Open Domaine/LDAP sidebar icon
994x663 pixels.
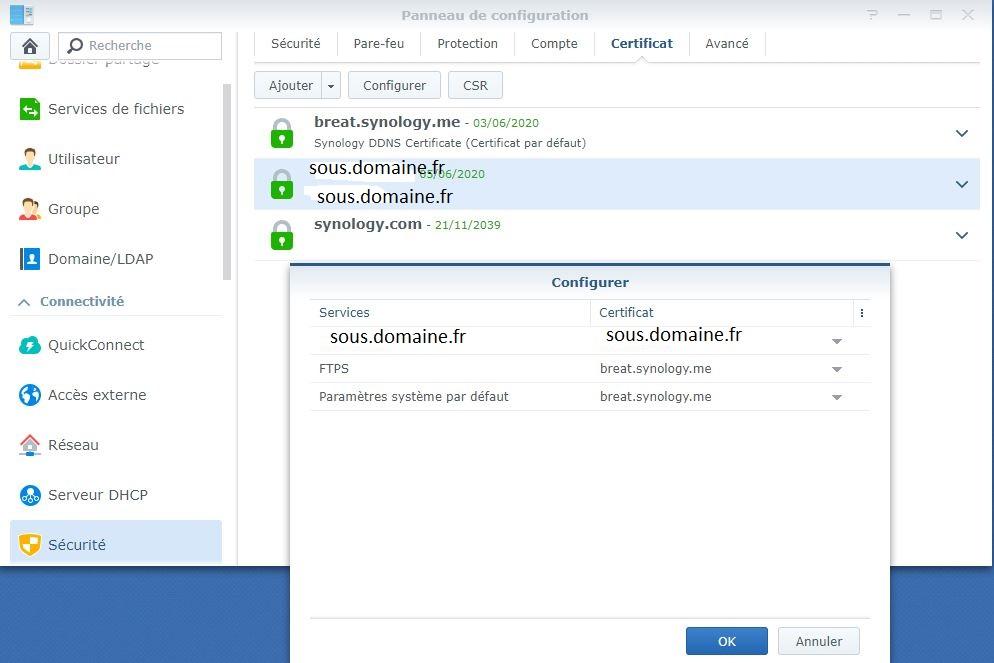tap(30, 259)
